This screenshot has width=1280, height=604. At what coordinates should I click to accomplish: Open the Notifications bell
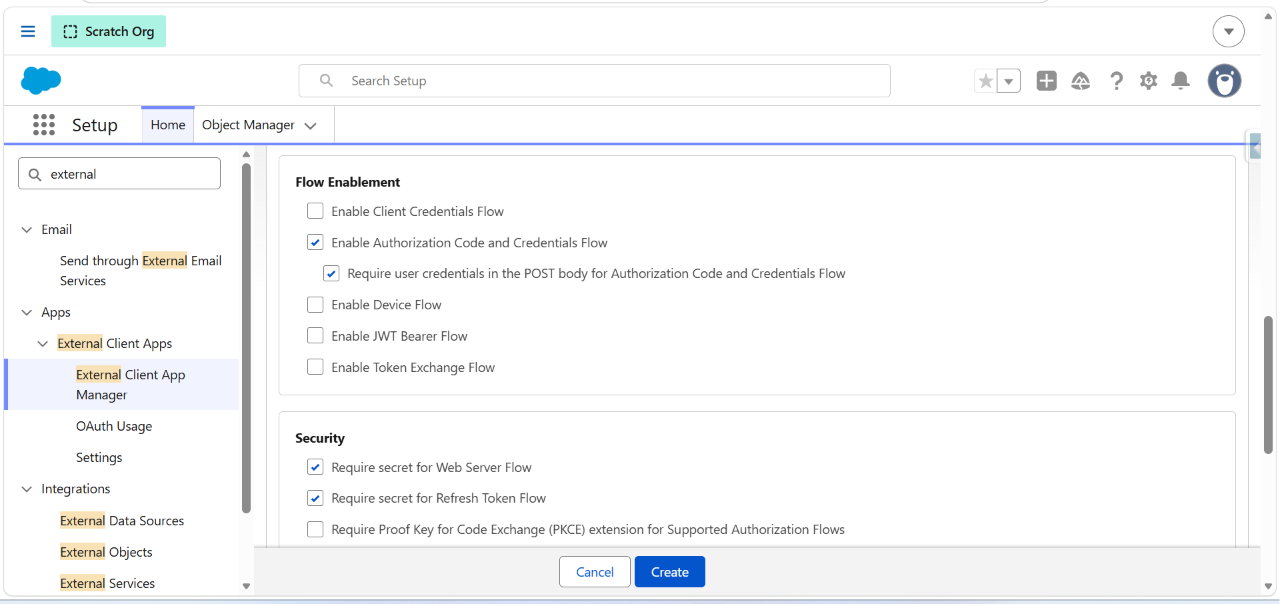click(x=1181, y=81)
